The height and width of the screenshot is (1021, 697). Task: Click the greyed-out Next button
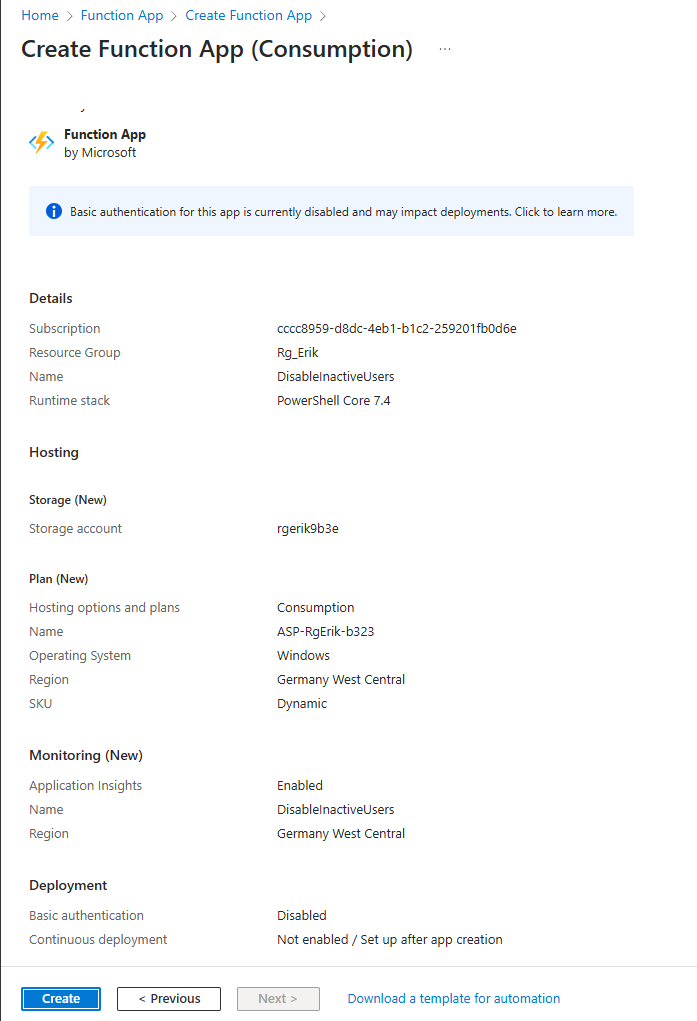tap(278, 998)
